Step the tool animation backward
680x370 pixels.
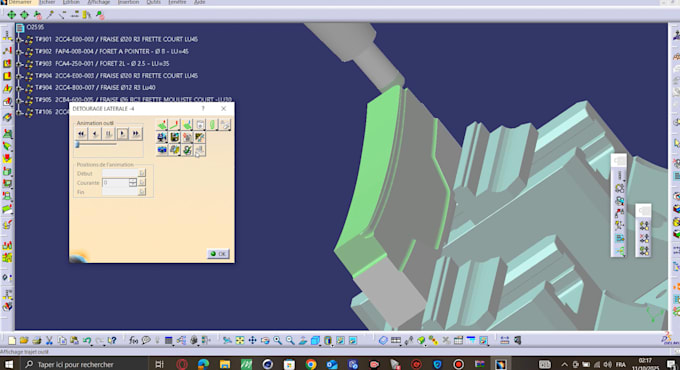95,134
